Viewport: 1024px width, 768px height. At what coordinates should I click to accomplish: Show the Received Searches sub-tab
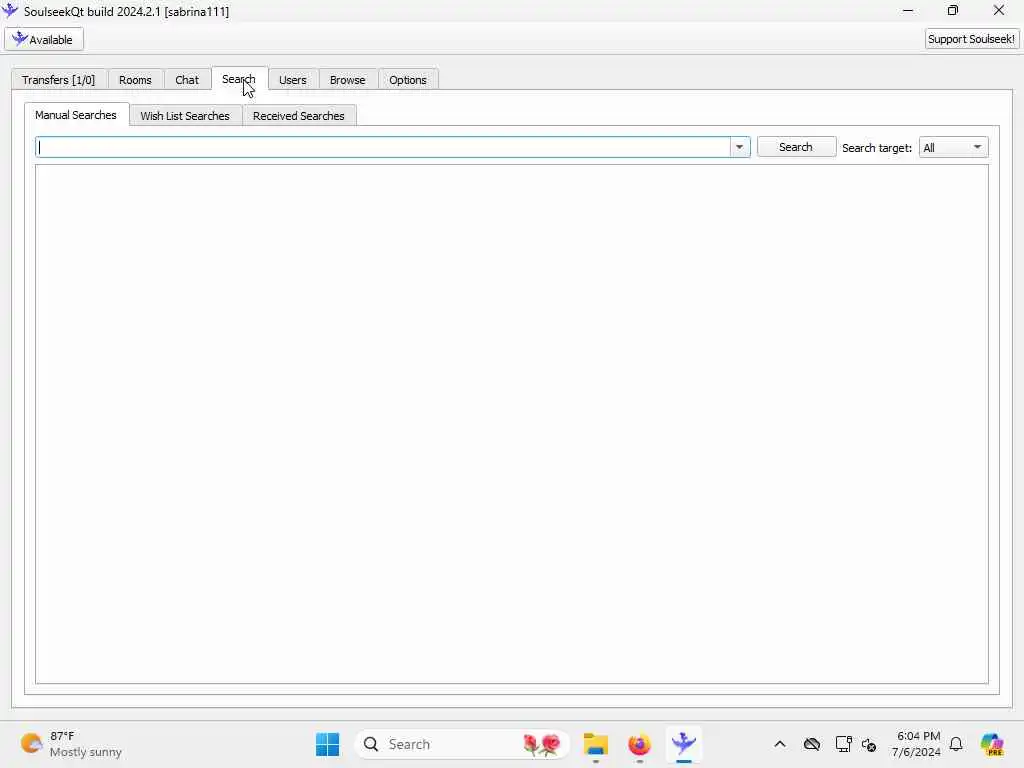[298, 116]
